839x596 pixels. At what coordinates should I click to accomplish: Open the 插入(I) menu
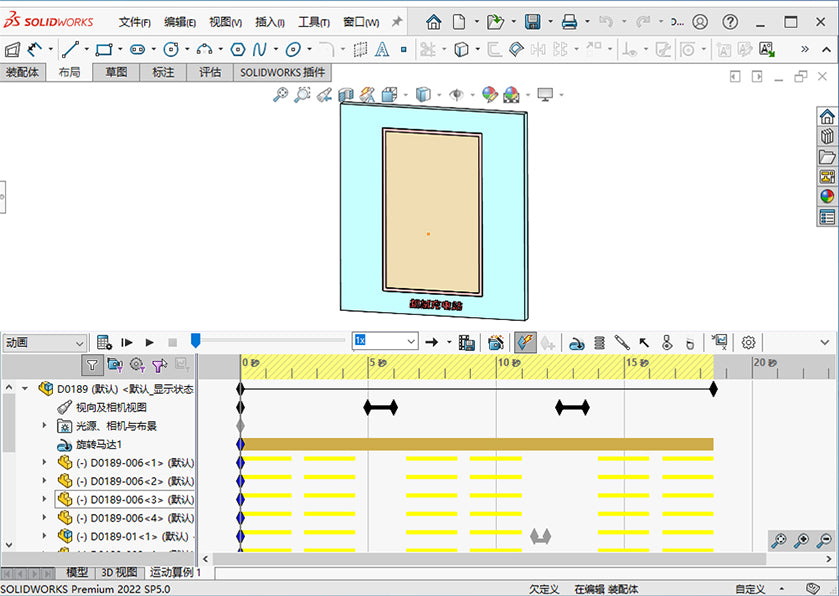pos(270,22)
